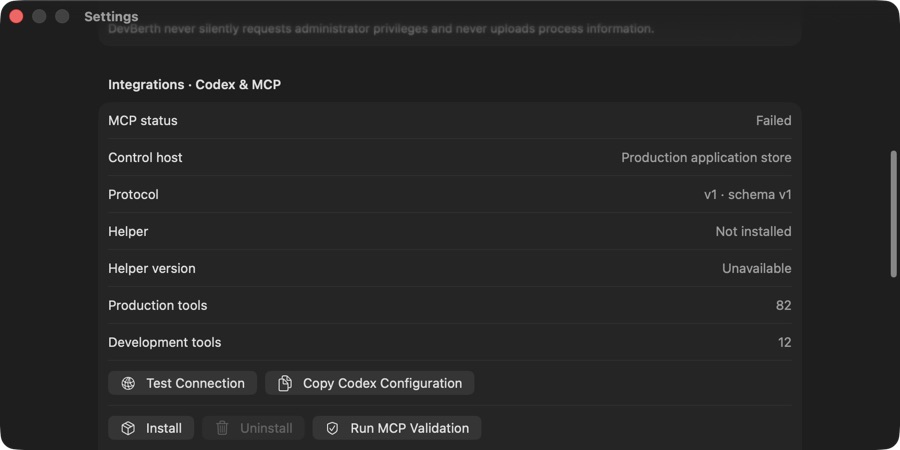900x450 pixels.
Task: Click the trash icon on Uninstall
Action: 222,429
